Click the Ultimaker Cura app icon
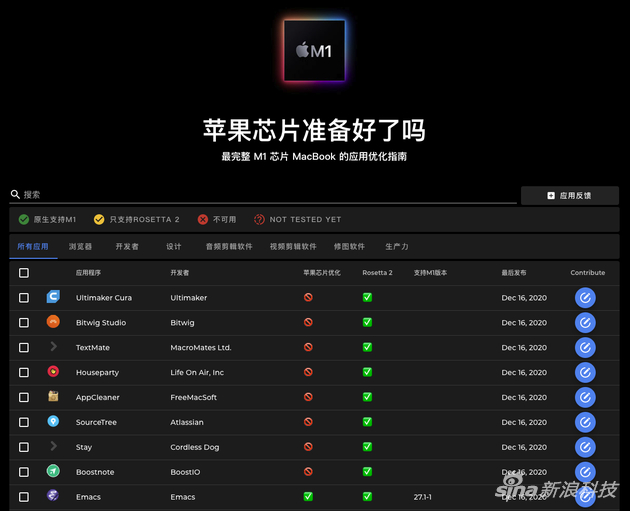This screenshot has height=511, width=630. pos(53,297)
